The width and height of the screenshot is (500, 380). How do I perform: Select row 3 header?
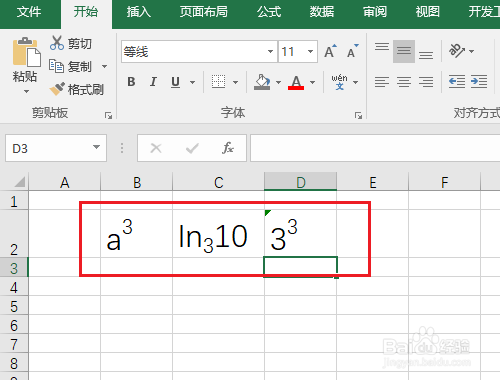pyautogui.click(x=14, y=268)
